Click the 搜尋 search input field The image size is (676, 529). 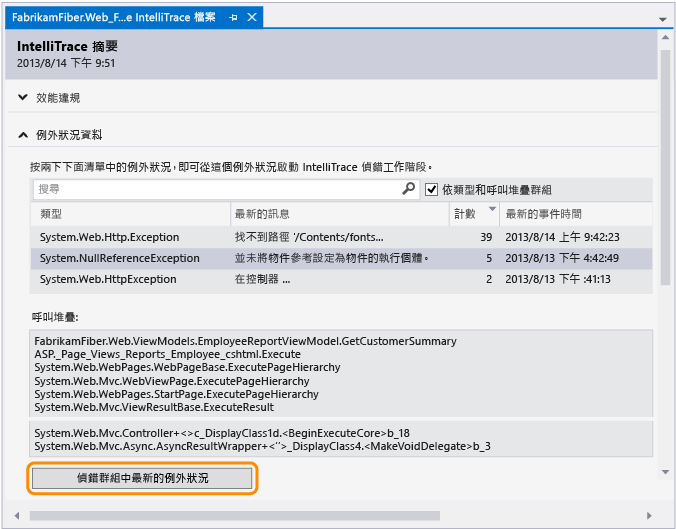226,189
